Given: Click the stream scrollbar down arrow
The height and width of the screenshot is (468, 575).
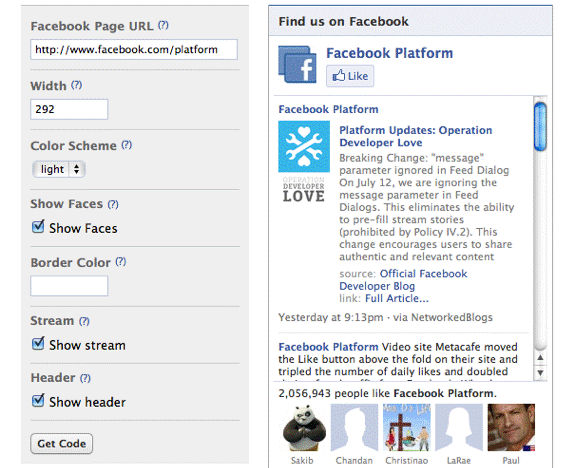Looking at the screenshot, I should [540, 373].
